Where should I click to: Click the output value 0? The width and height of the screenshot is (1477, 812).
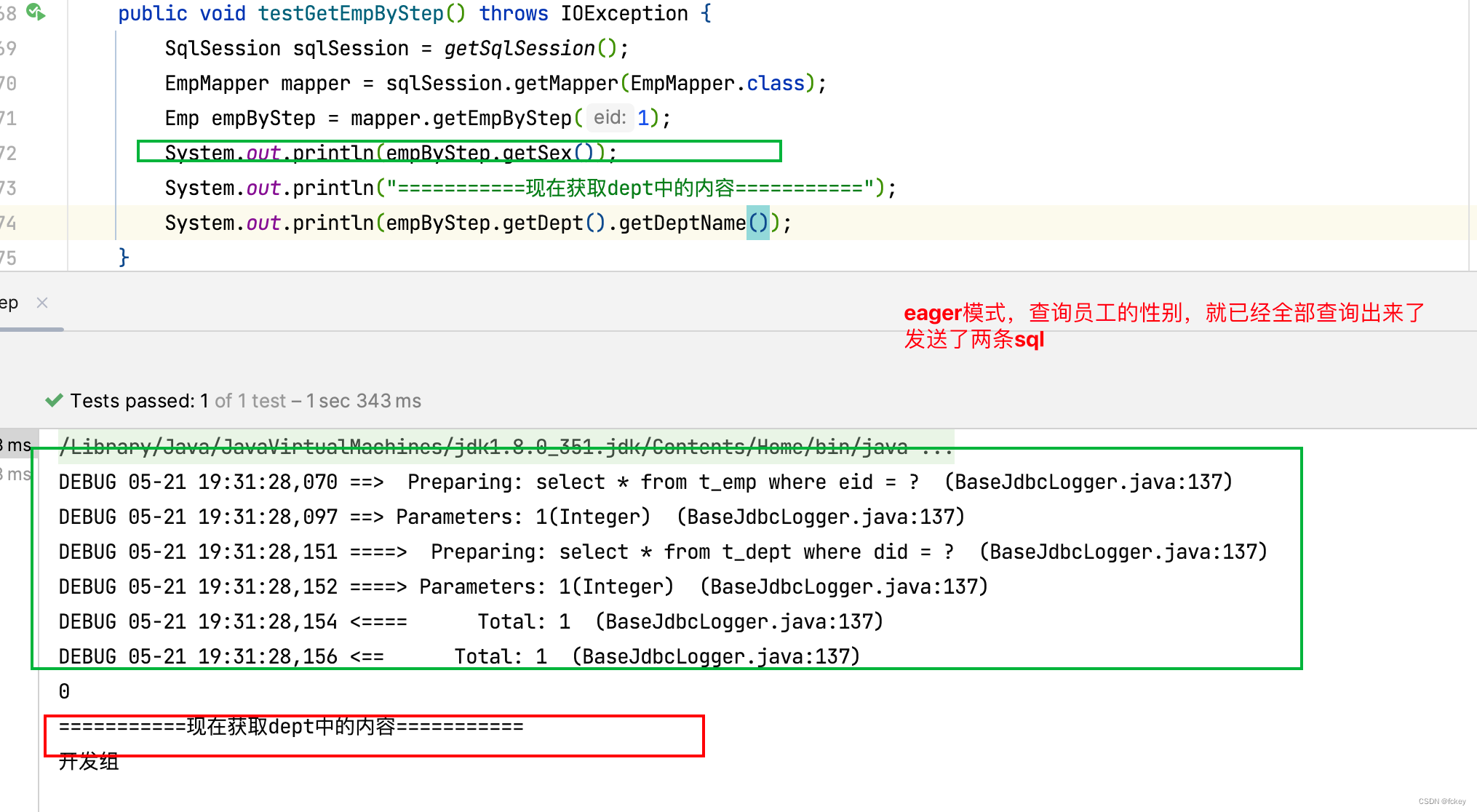click(x=64, y=691)
